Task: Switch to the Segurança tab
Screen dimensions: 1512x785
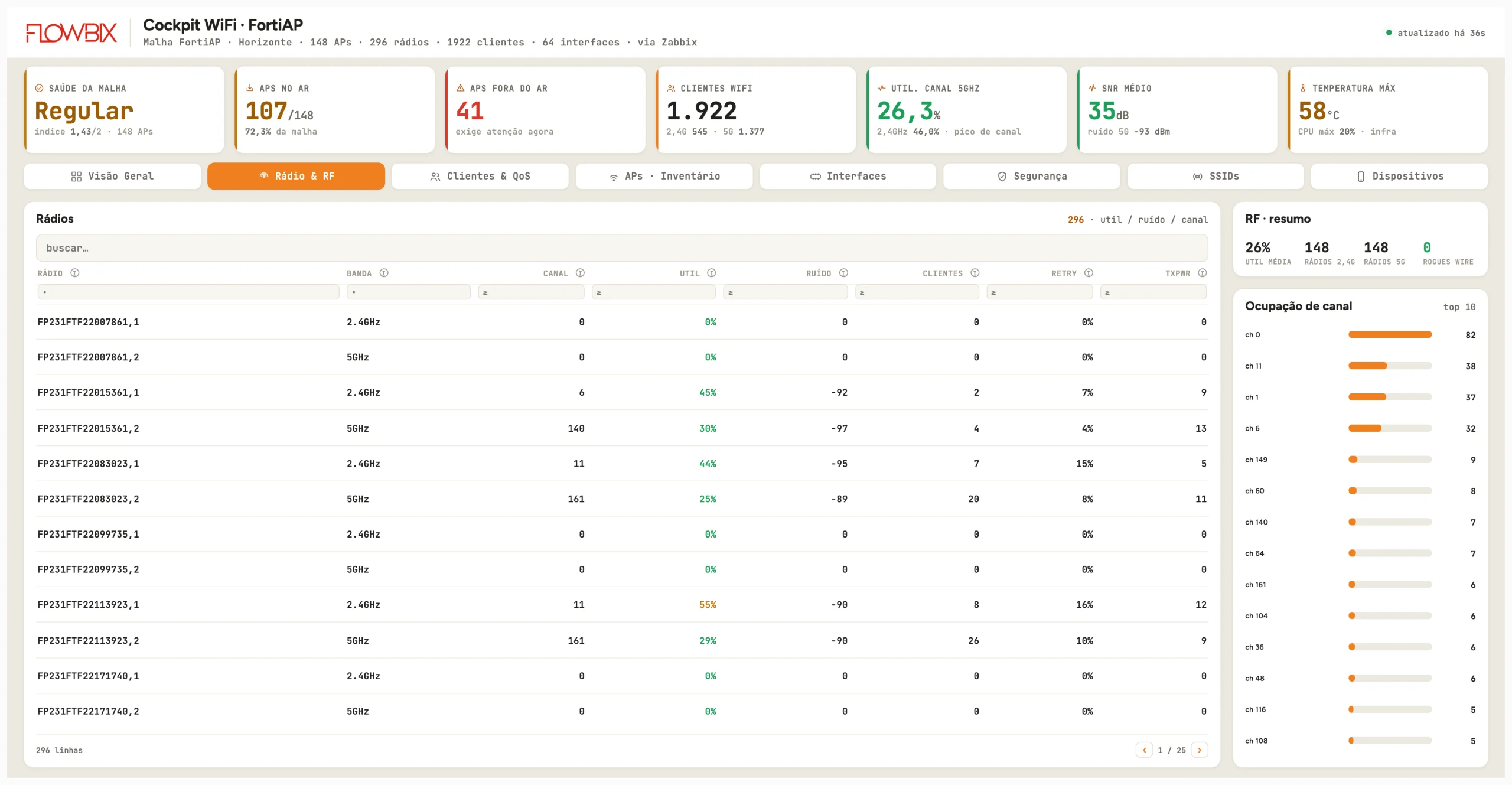Action: click(1032, 176)
